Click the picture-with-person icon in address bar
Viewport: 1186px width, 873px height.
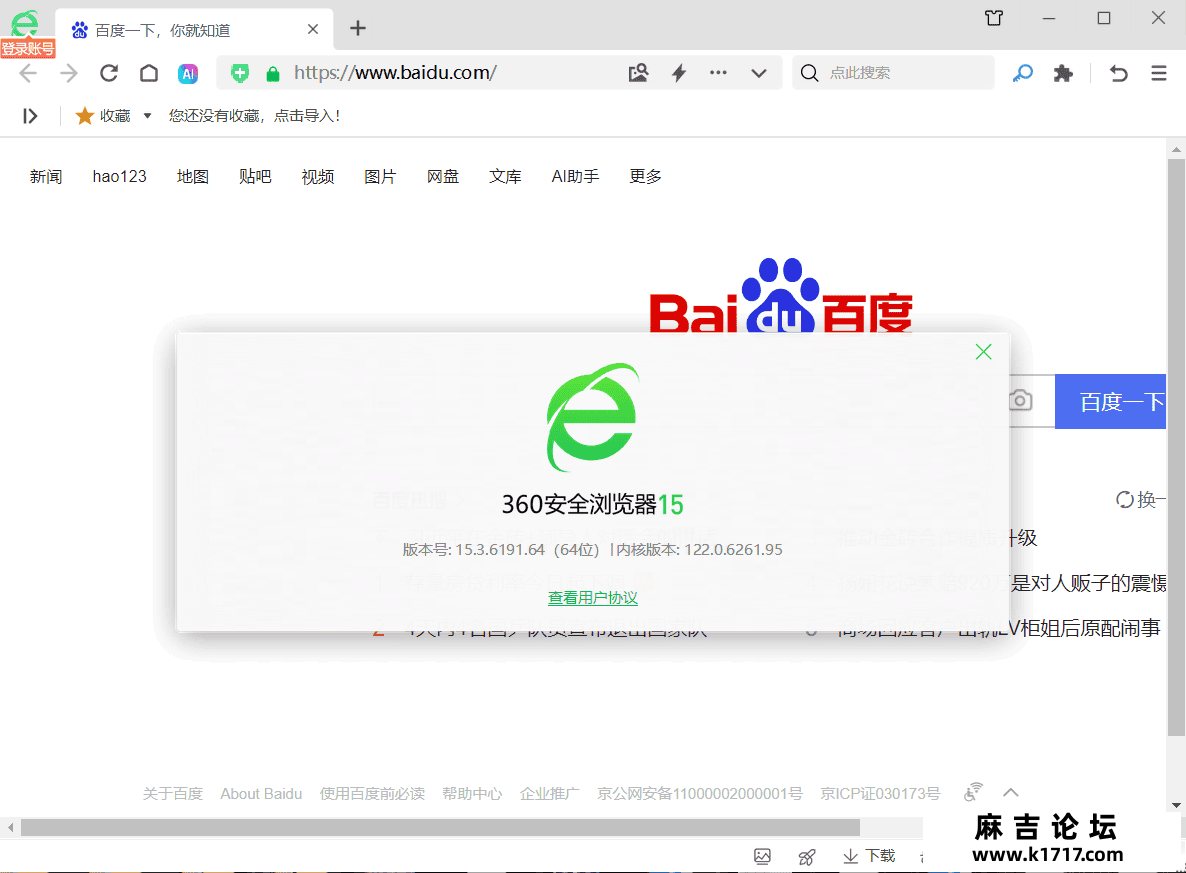638,73
